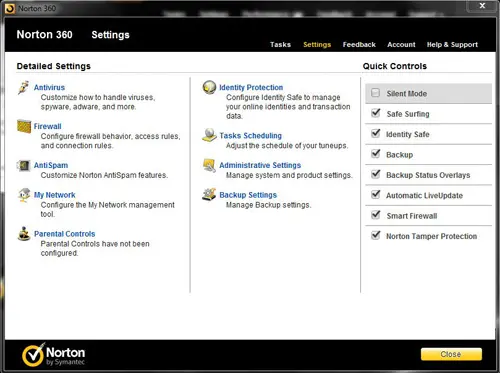Enable the Silent Mode checkbox
Viewport: 500px width, 373px height.
tap(375, 93)
